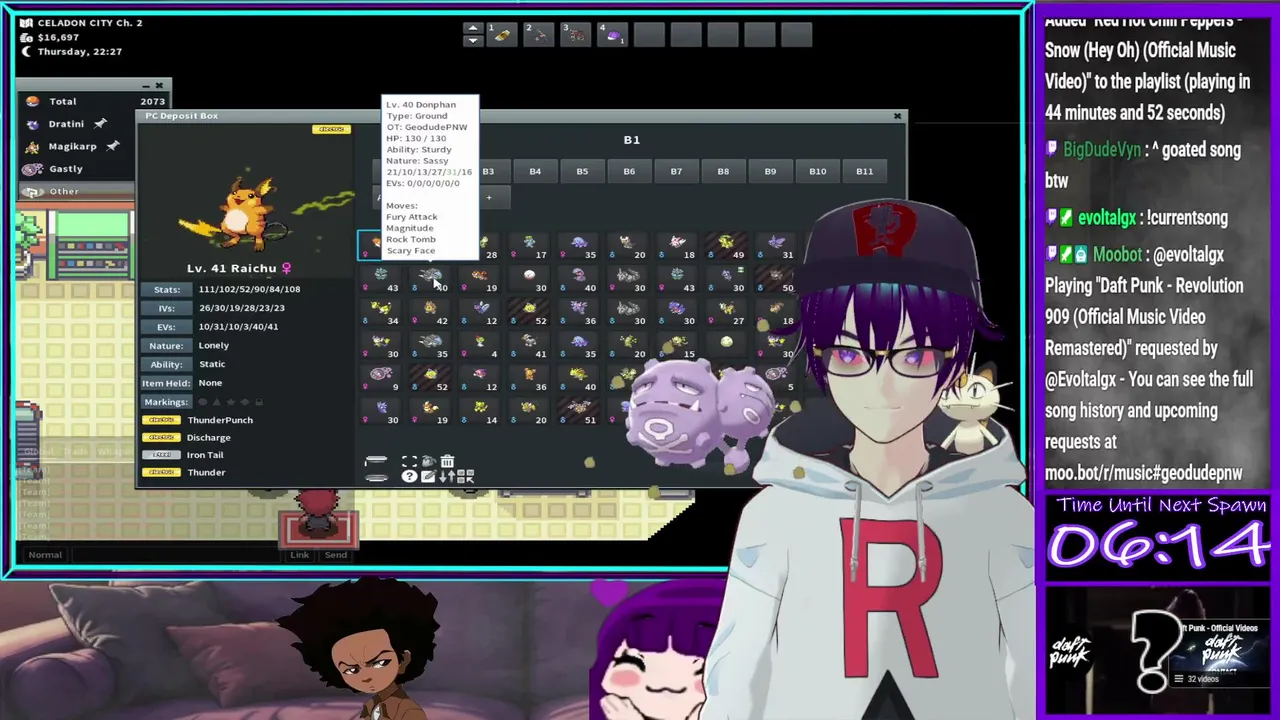Select hotbar slot 2 fishing rod
Image resolution: width=1280 pixels, height=720 pixels.
(538, 35)
